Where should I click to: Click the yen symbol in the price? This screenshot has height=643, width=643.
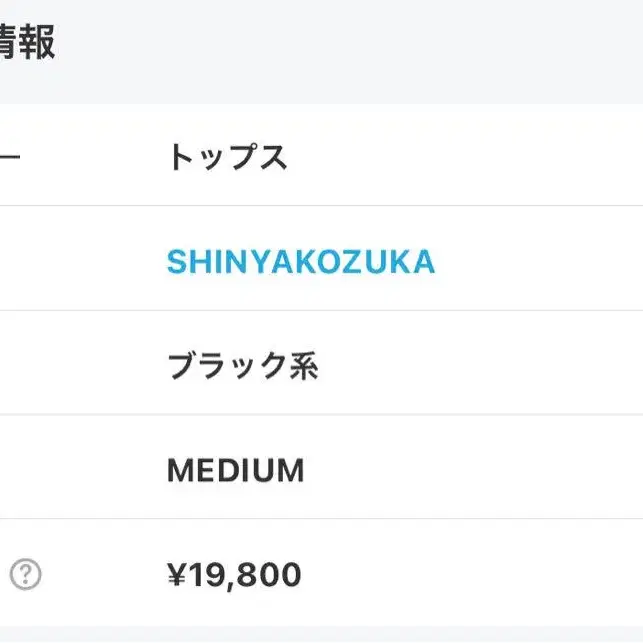(x=178, y=574)
